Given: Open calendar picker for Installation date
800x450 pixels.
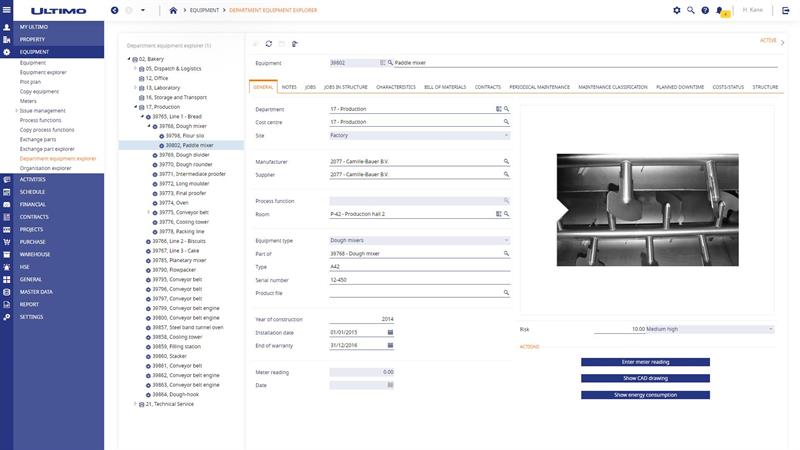Looking at the screenshot, I should tap(390, 332).
